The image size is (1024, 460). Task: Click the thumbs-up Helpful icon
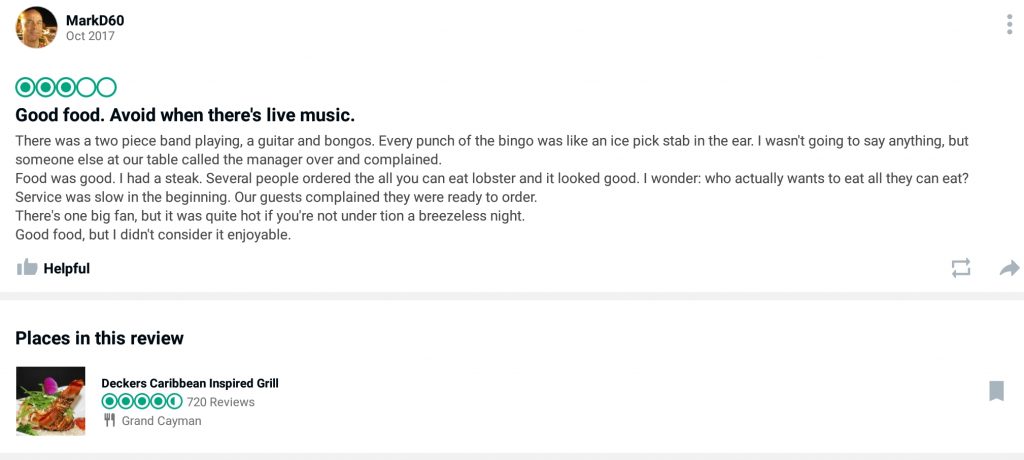tap(27, 267)
